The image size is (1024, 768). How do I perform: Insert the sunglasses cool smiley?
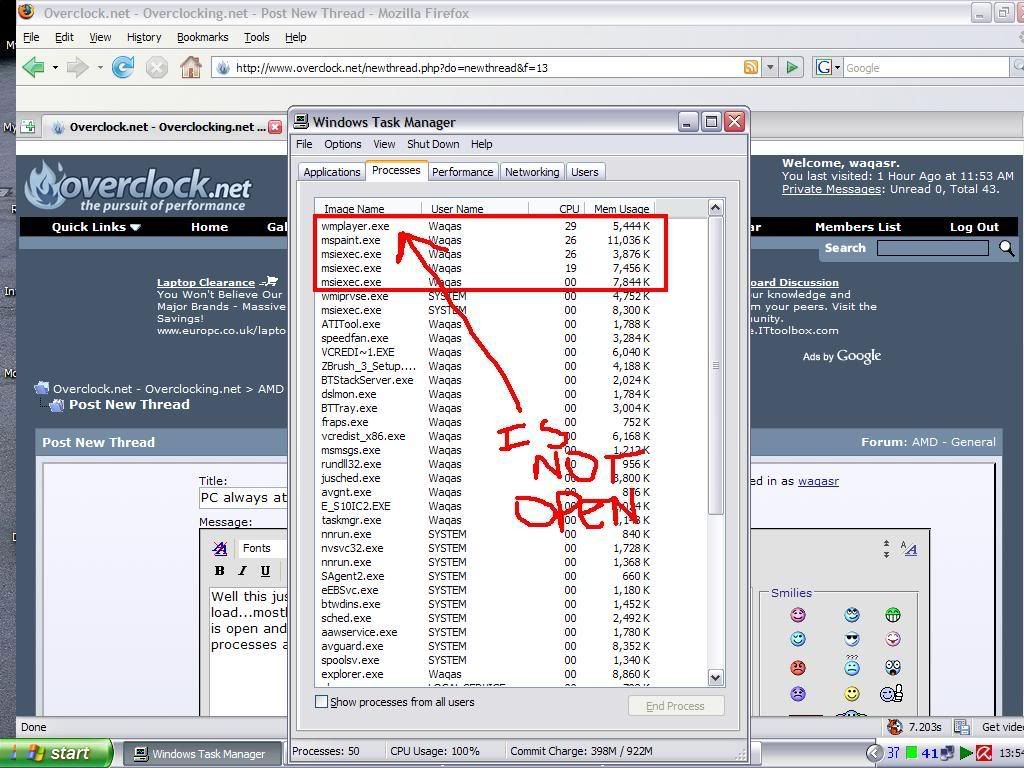click(852, 639)
